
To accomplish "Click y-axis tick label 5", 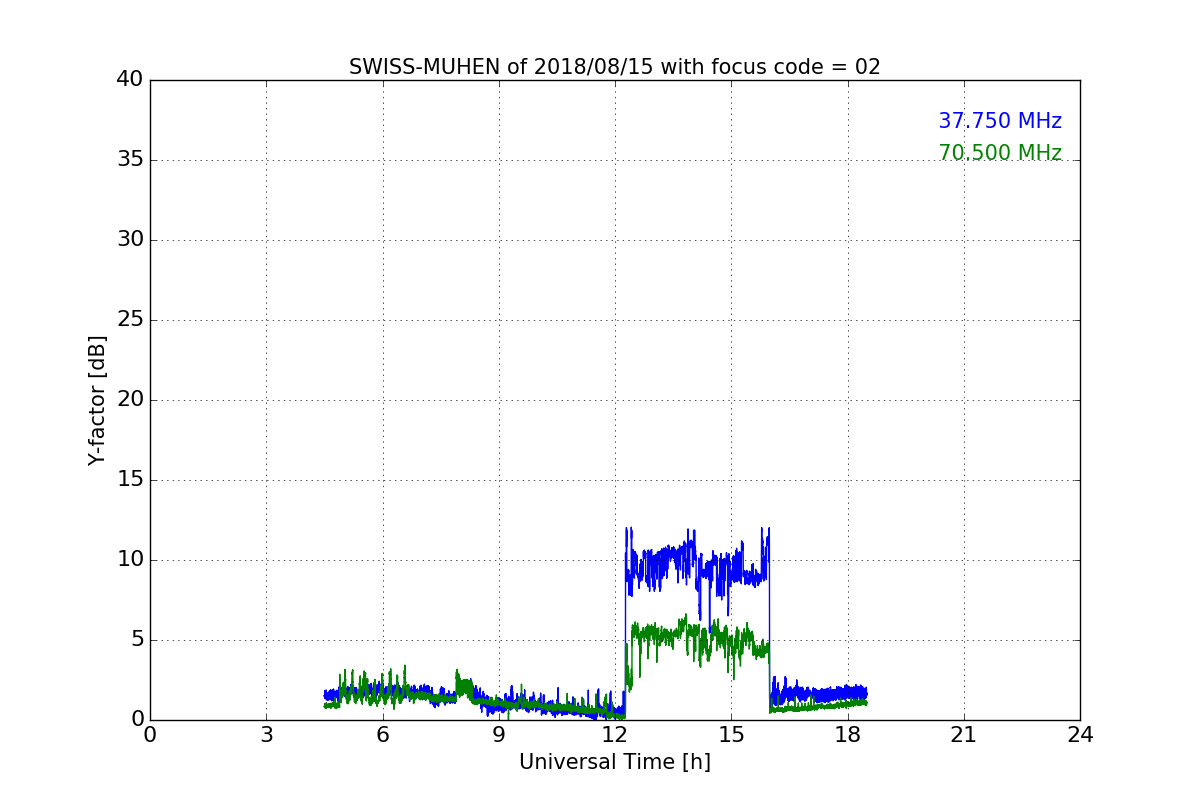I will [x=137, y=640].
